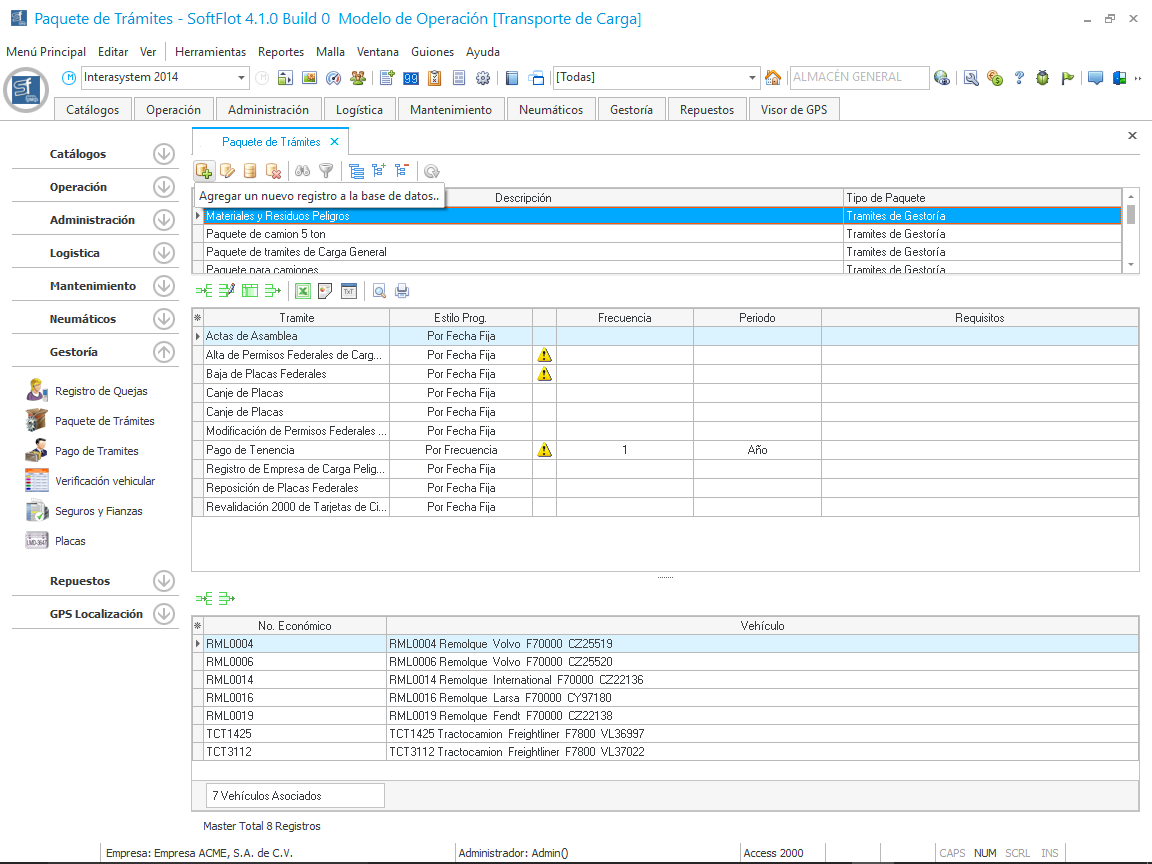This screenshot has height=864, width=1152.
Task: Click the home icon beside ALMACÉN GENERAL
Action: pos(773,78)
